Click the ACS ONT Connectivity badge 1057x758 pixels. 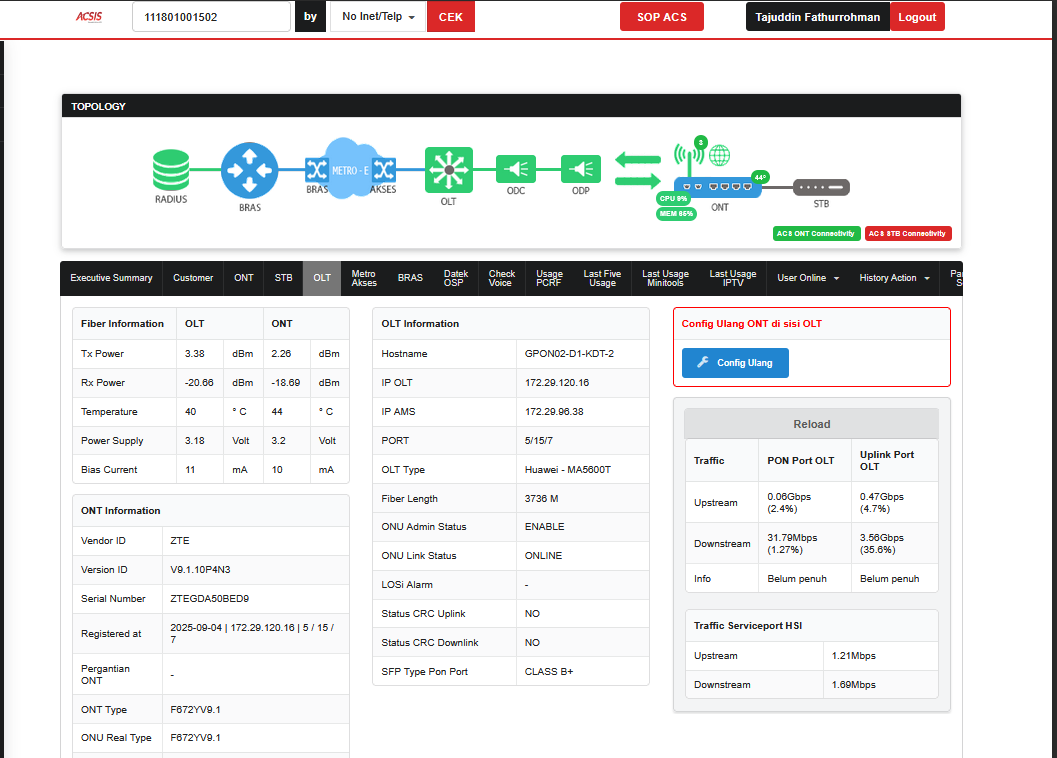(x=816, y=233)
